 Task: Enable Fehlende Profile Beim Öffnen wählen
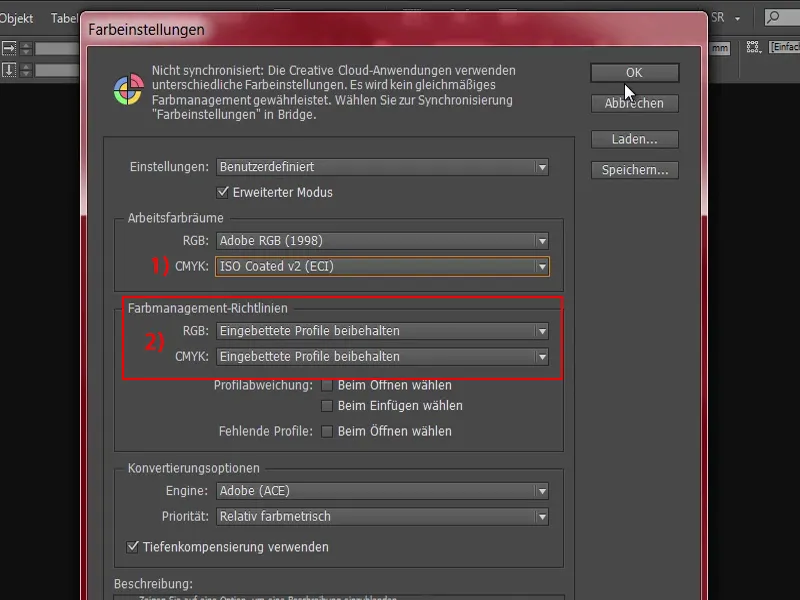tap(327, 432)
